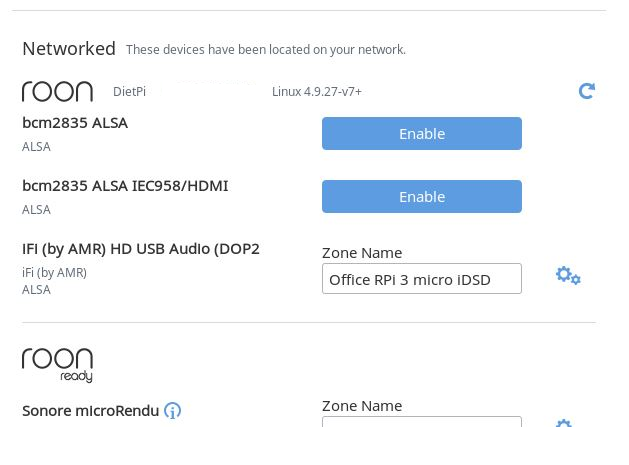The height and width of the screenshot is (465, 629).
Task: Select the bcm2835 ALSA IEC958/HDMI device title
Action: [125, 186]
